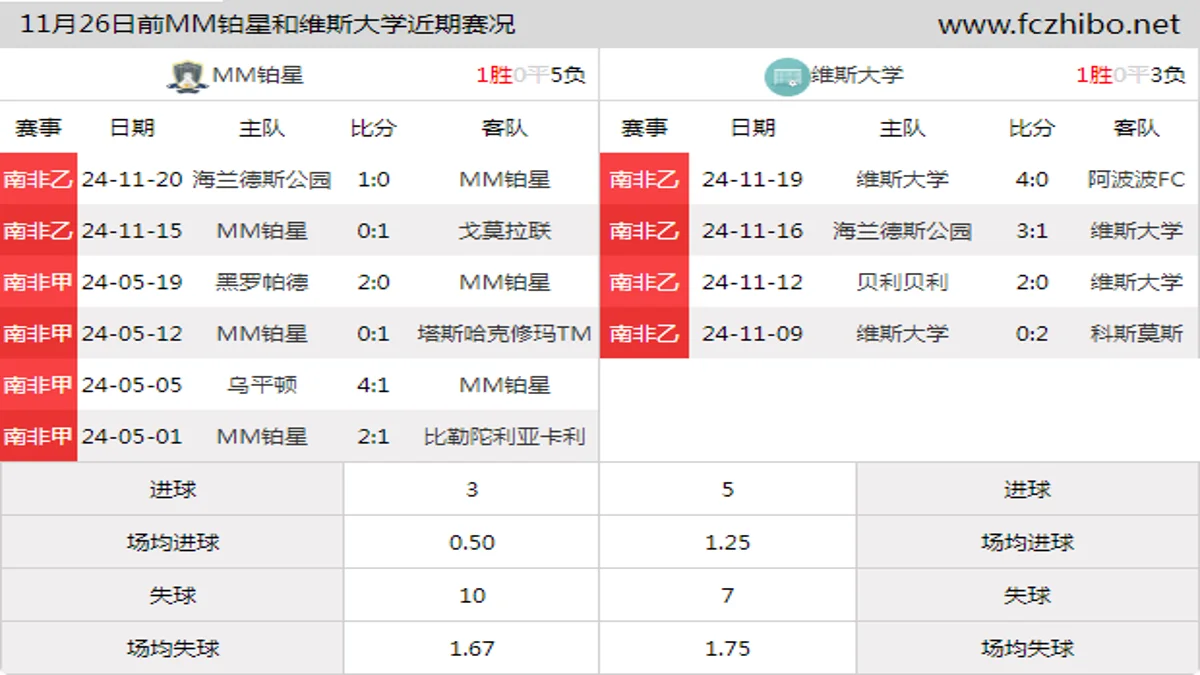The height and width of the screenshot is (675, 1200).
Task: Open the www.fczhibo.net website link
Action: 1059,24
